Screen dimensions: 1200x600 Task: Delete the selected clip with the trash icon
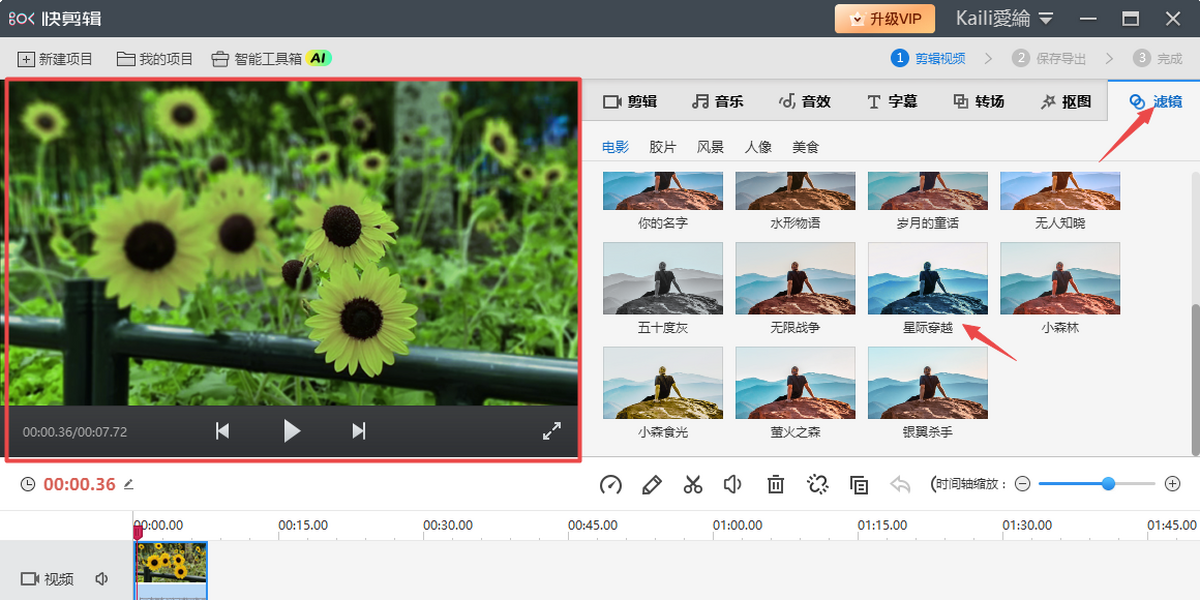(x=775, y=485)
